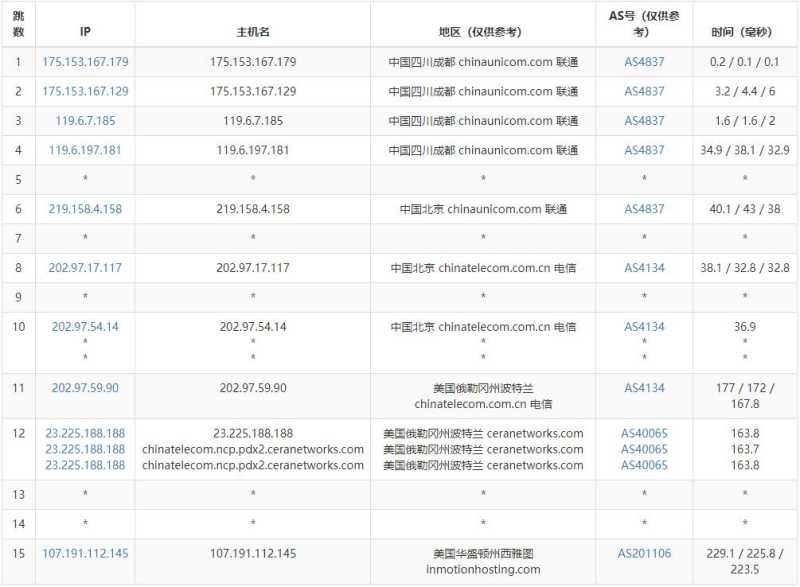Click the AS4134 link in hop 11 row
Image resolution: width=800 pixels, height=587 pixels.
[644, 388]
